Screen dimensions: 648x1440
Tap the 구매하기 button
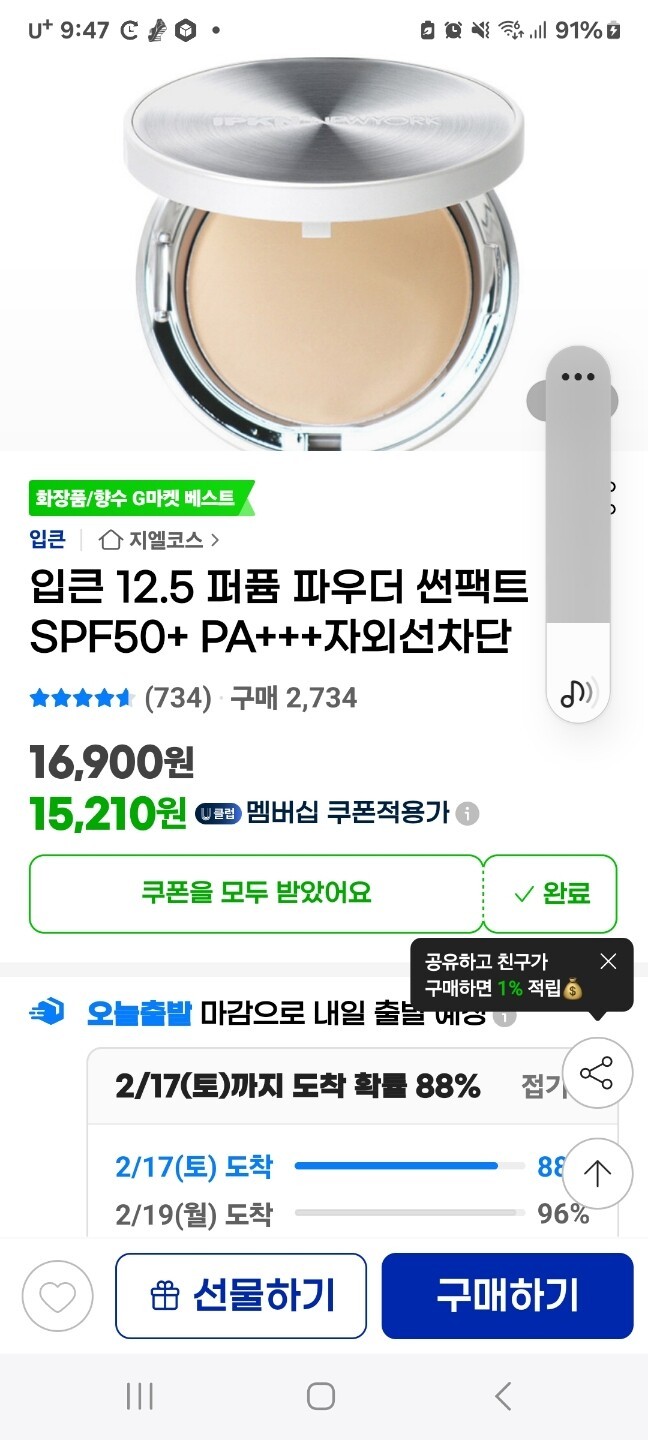click(x=507, y=1296)
